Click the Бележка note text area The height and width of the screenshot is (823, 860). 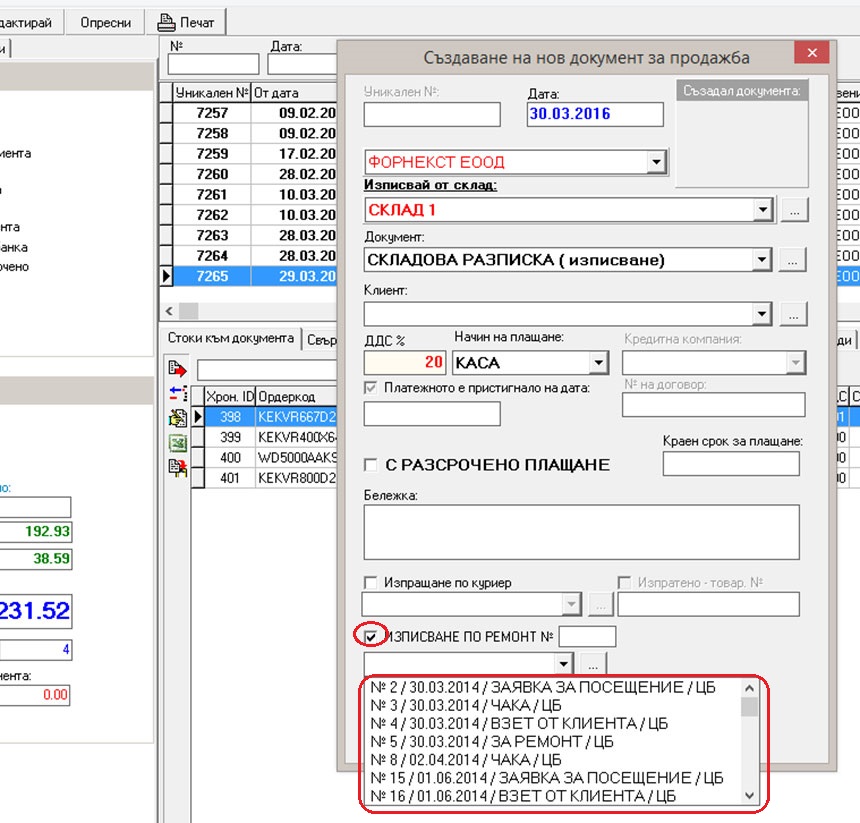tap(581, 532)
